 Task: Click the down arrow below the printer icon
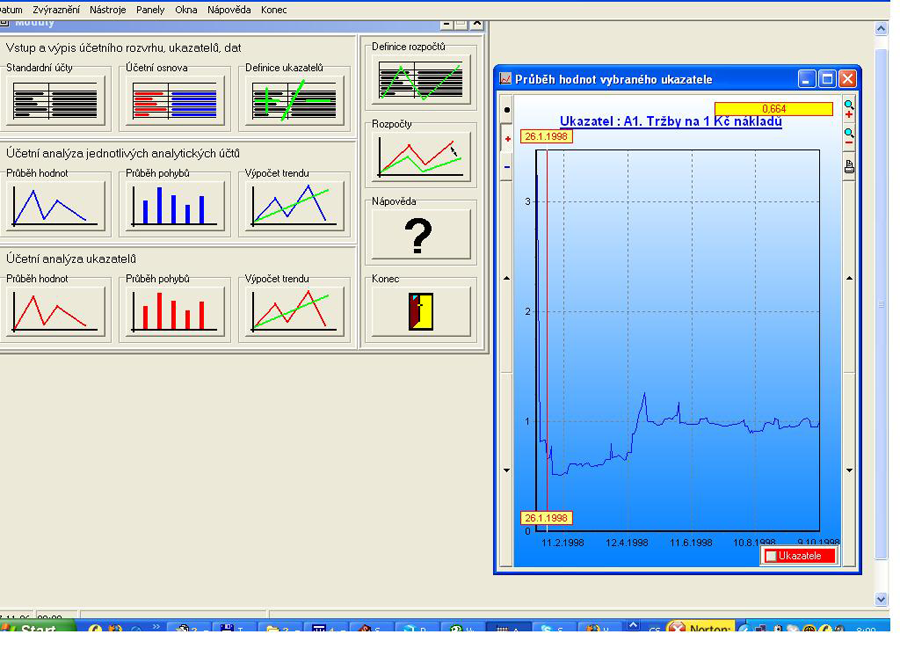point(849,470)
